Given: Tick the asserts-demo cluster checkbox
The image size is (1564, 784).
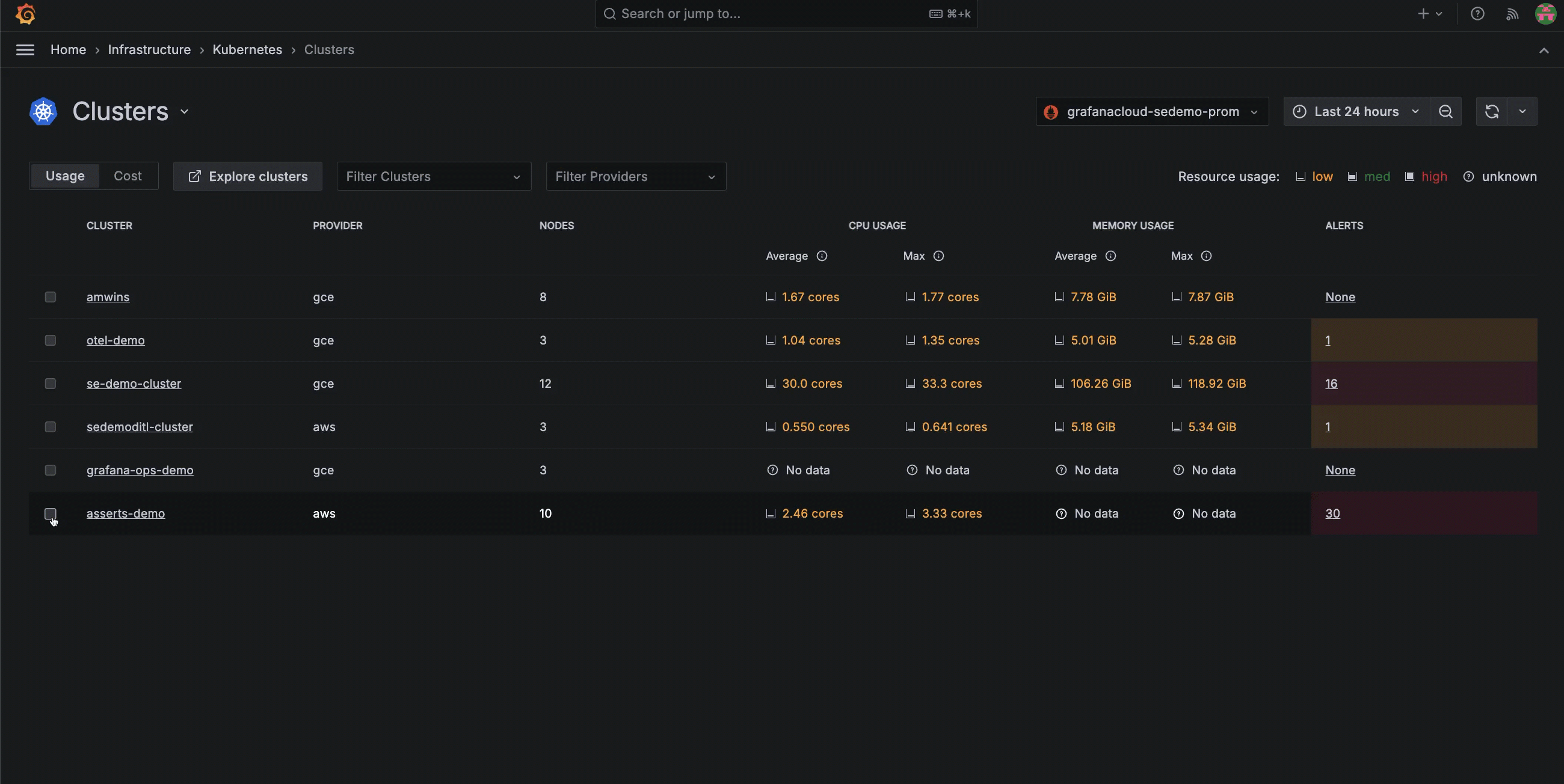Looking at the screenshot, I should pyautogui.click(x=51, y=513).
